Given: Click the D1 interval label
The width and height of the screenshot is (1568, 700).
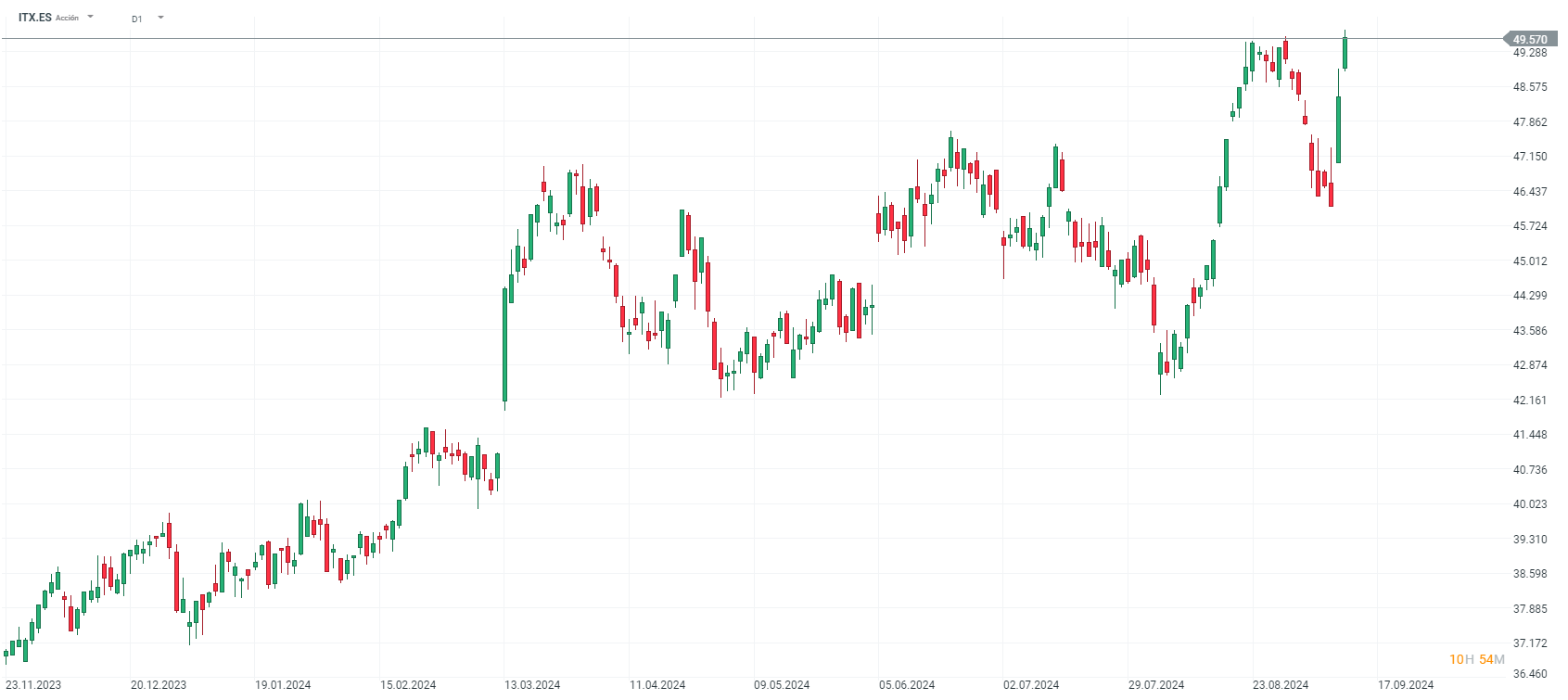Looking at the screenshot, I should pyautogui.click(x=137, y=19).
